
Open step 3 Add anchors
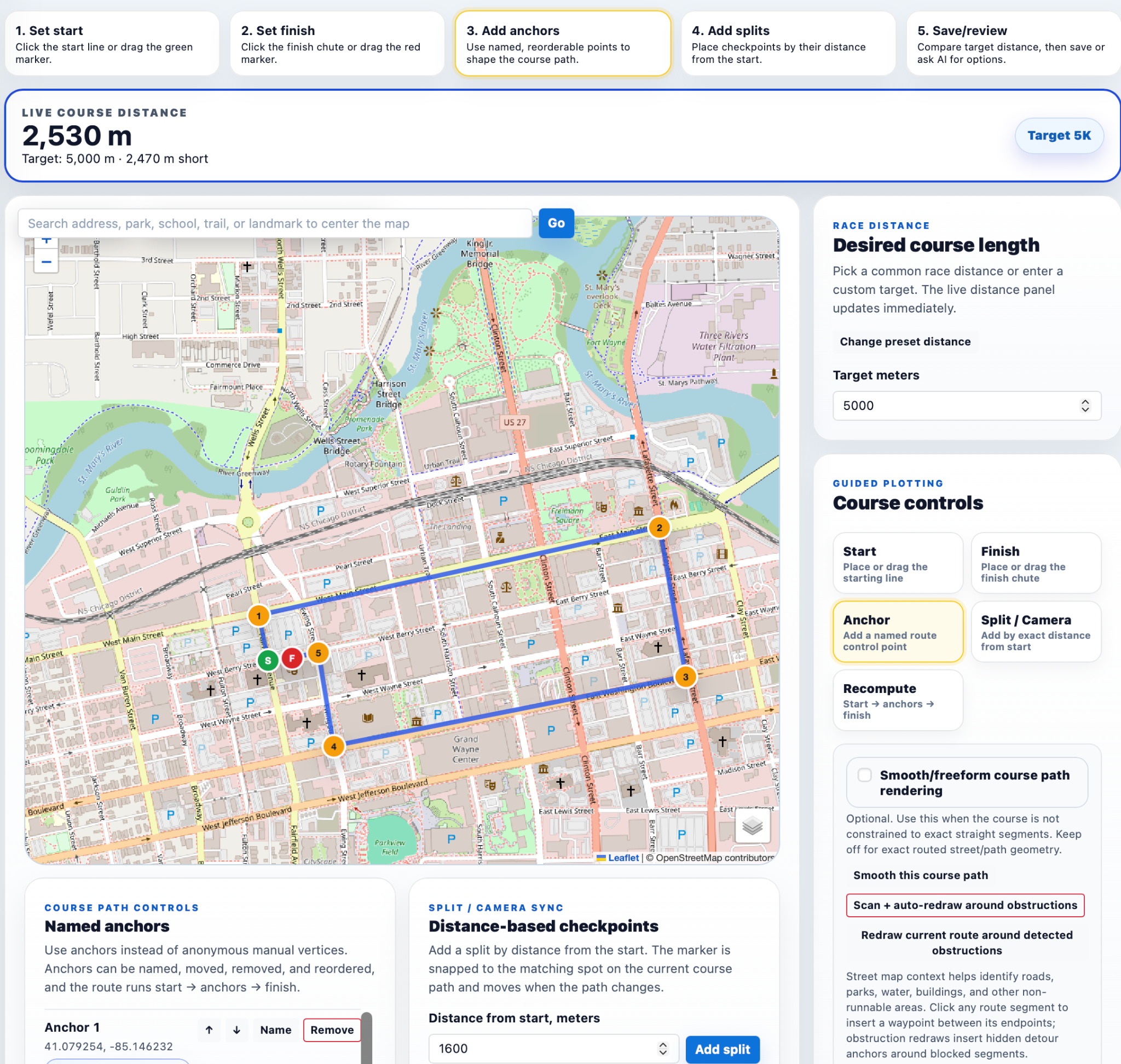coord(563,44)
